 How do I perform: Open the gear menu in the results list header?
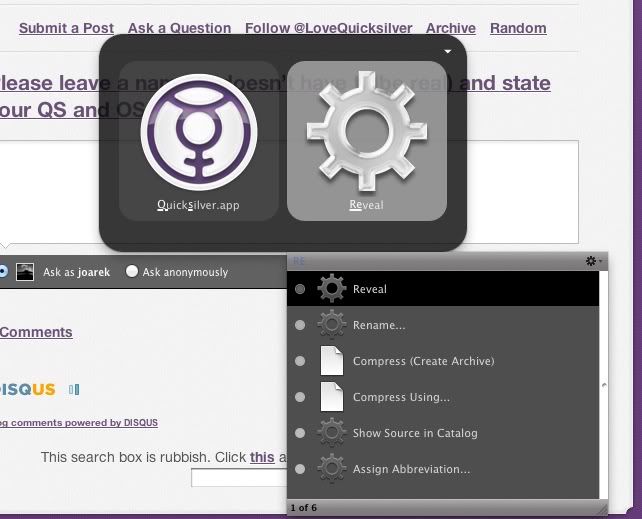click(593, 261)
